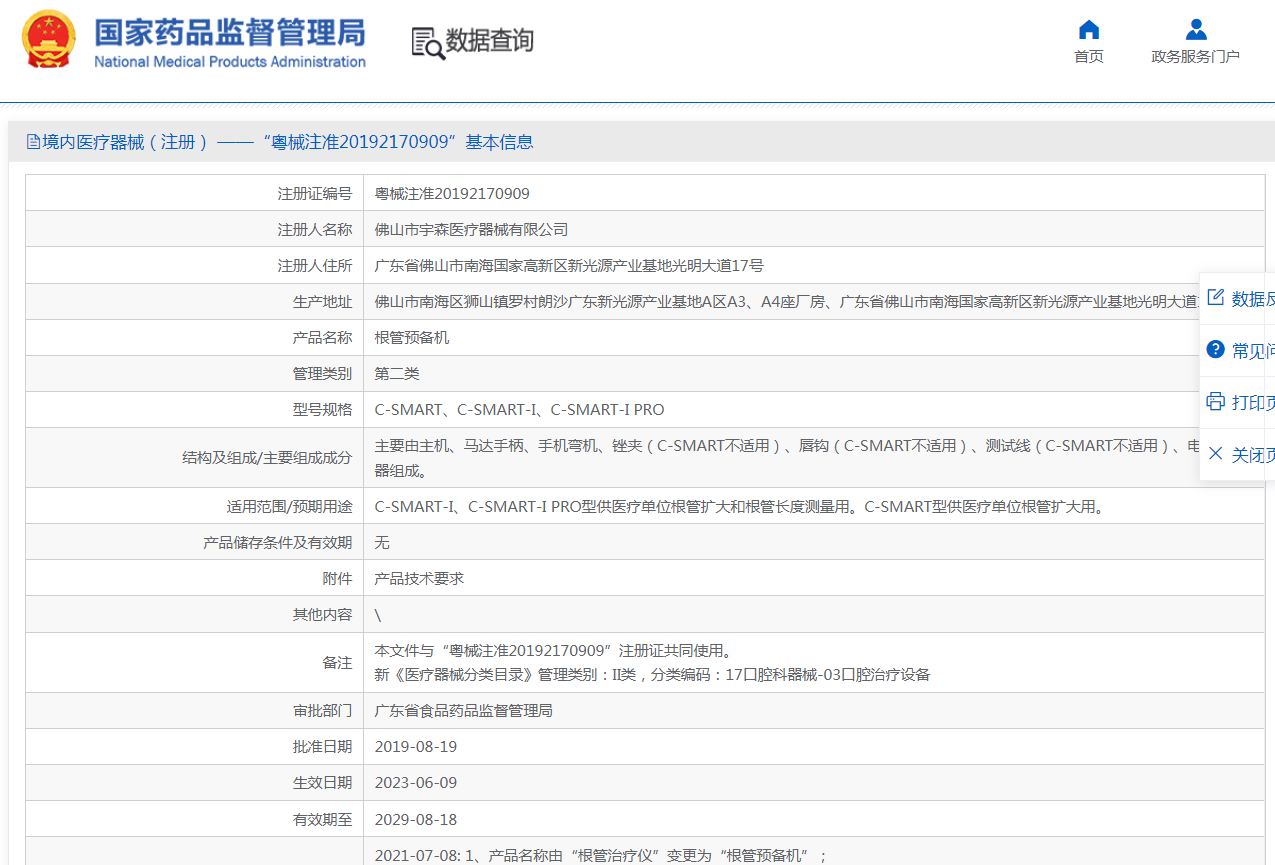The height and width of the screenshot is (865, 1275).
Task: Open the FAQ question mark icon
Action: [1215, 349]
